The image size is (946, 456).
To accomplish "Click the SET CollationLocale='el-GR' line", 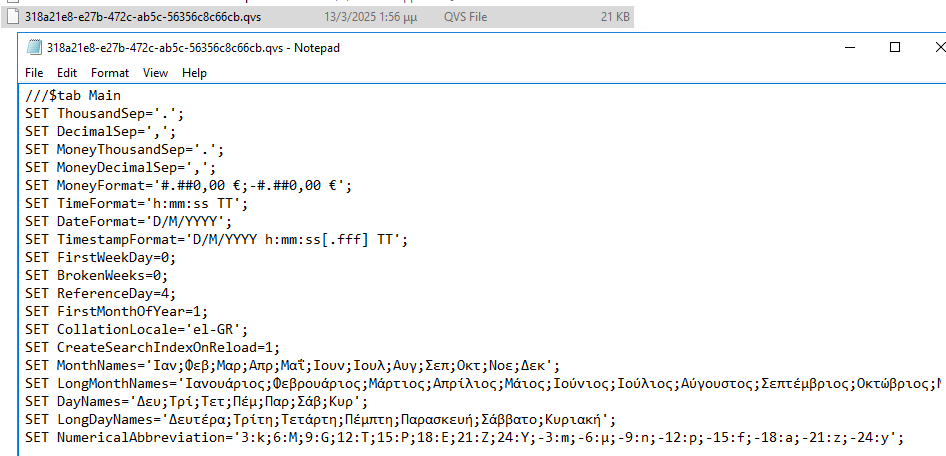I will (136, 330).
